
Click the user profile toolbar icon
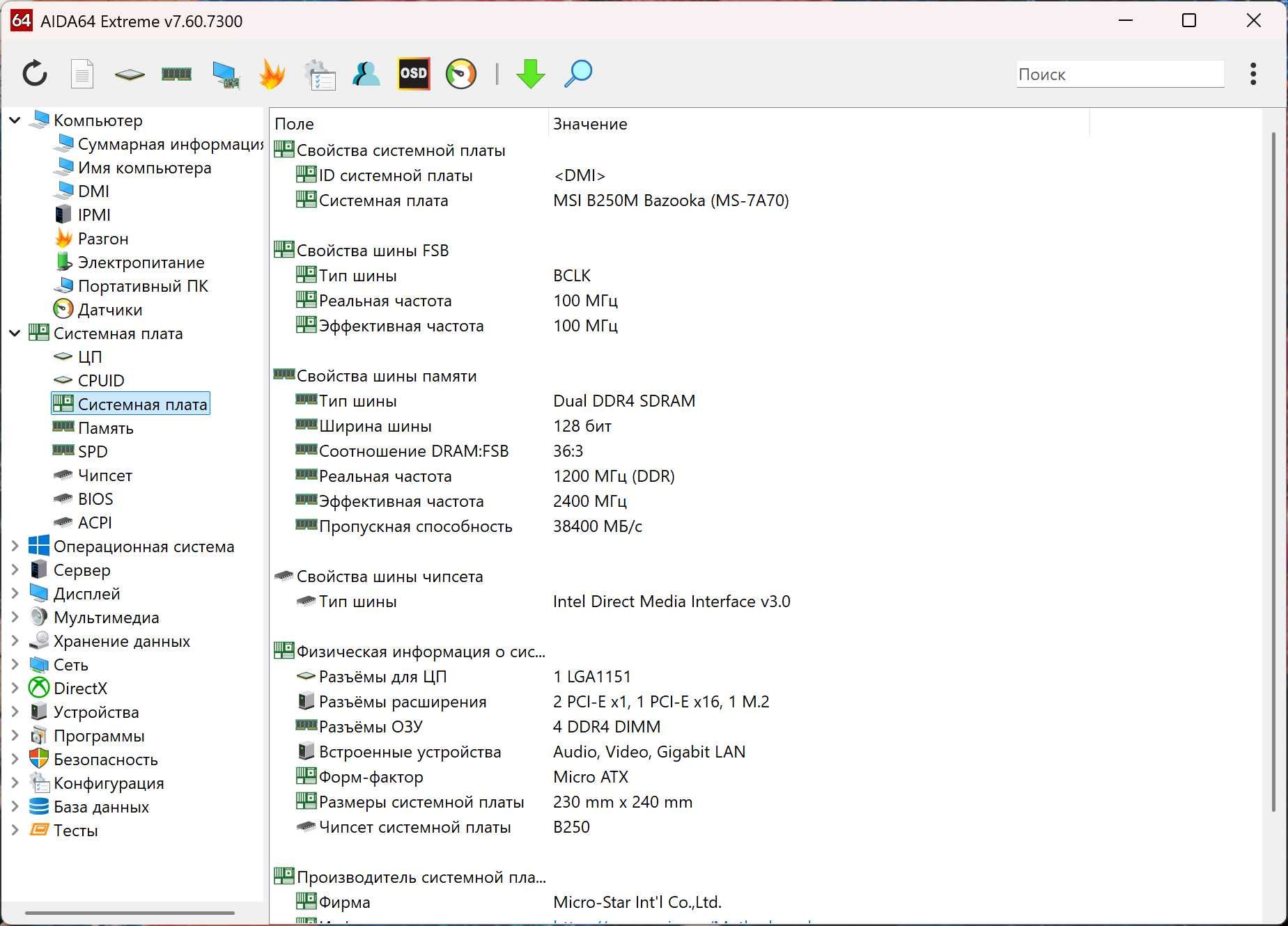[366, 74]
